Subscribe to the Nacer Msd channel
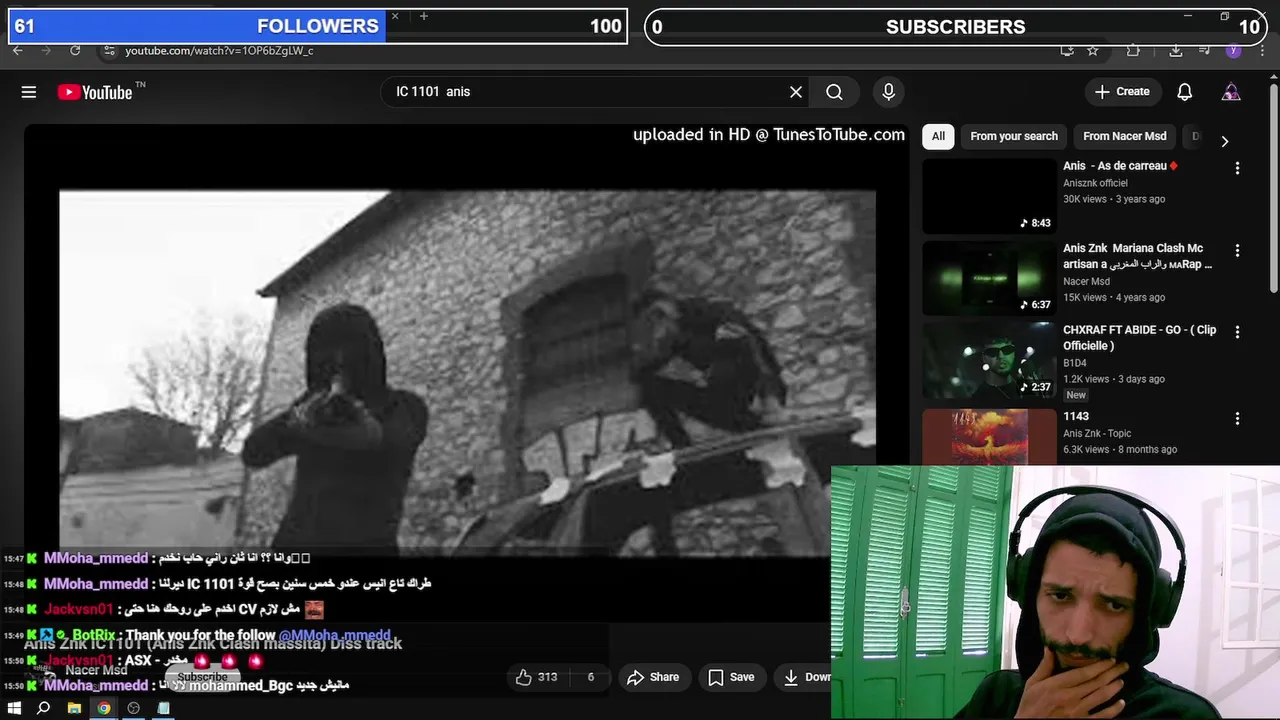1280x720 pixels. pos(202,677)
